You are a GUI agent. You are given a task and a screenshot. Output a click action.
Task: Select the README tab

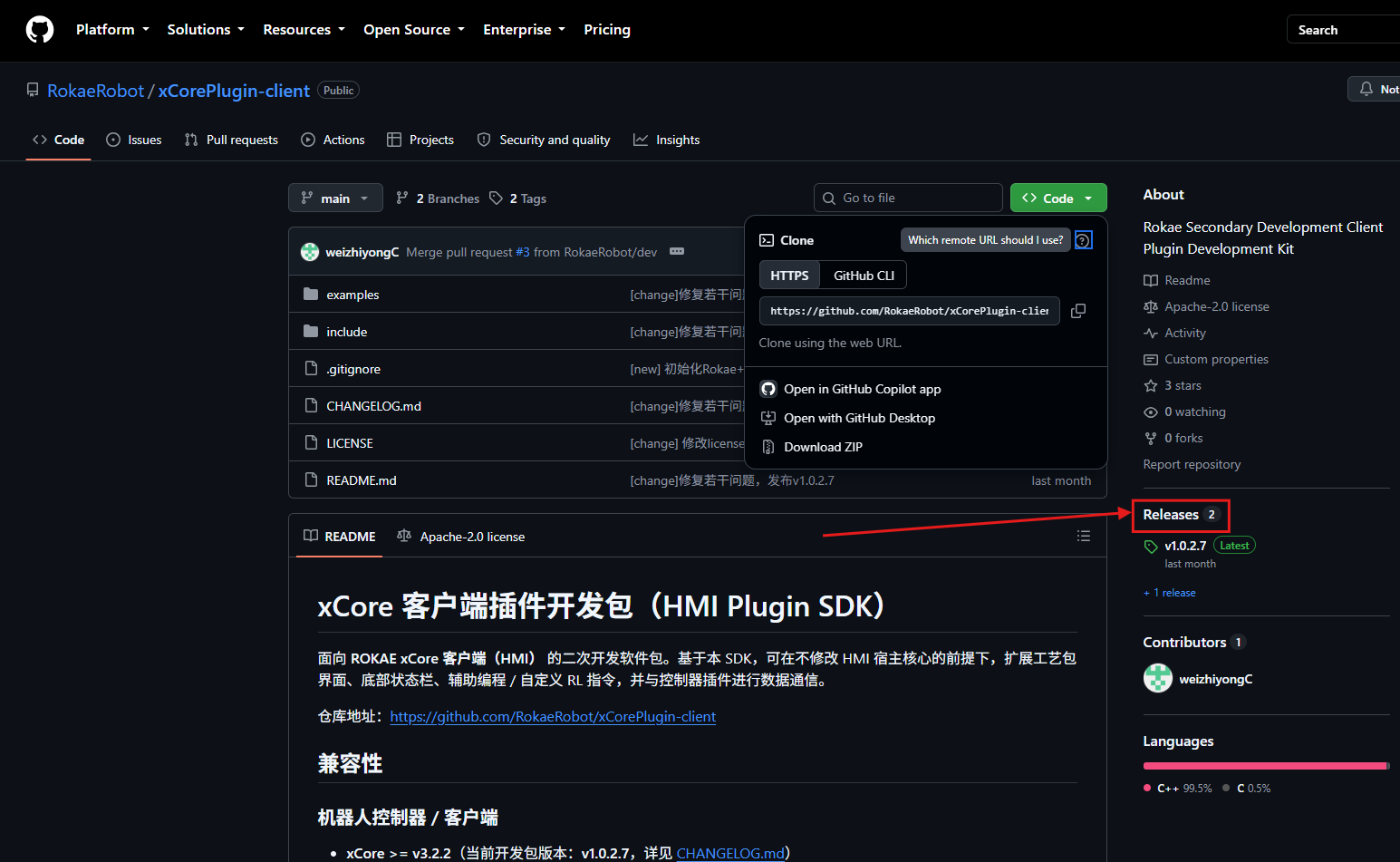(x=340, y=537)
